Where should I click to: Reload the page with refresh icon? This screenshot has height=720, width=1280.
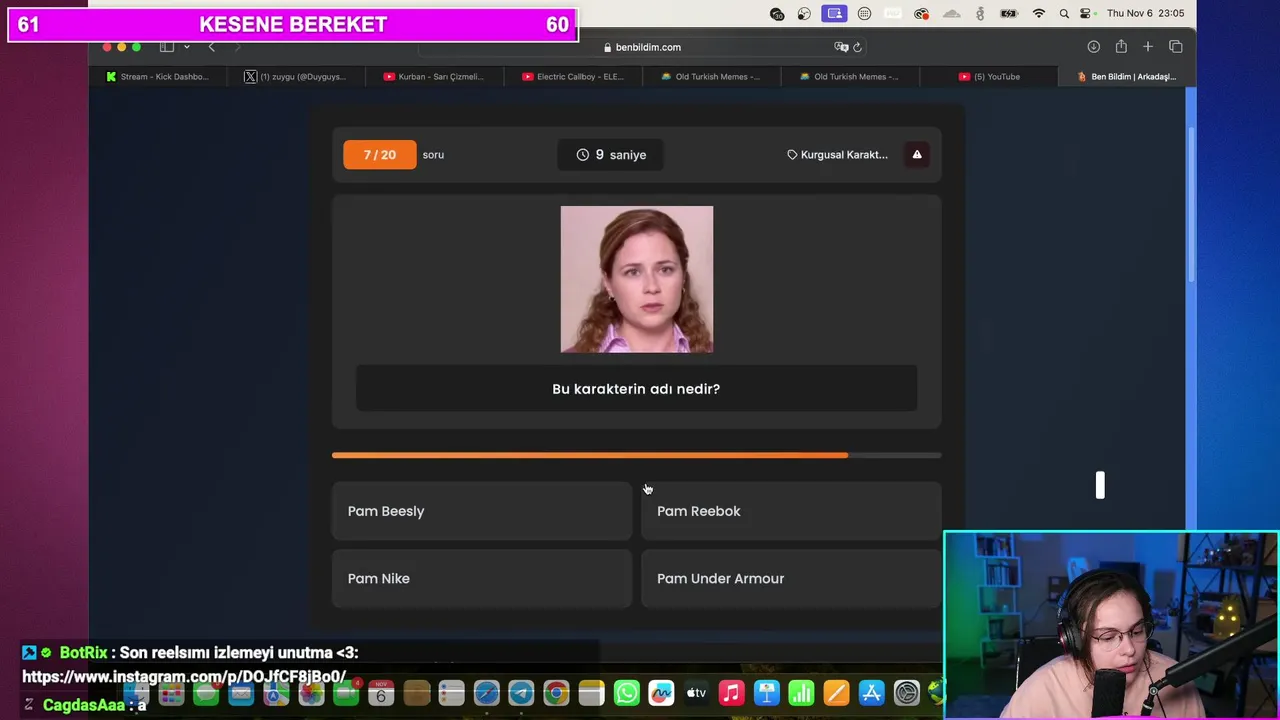pyautogui.click(x=857, y=47)
